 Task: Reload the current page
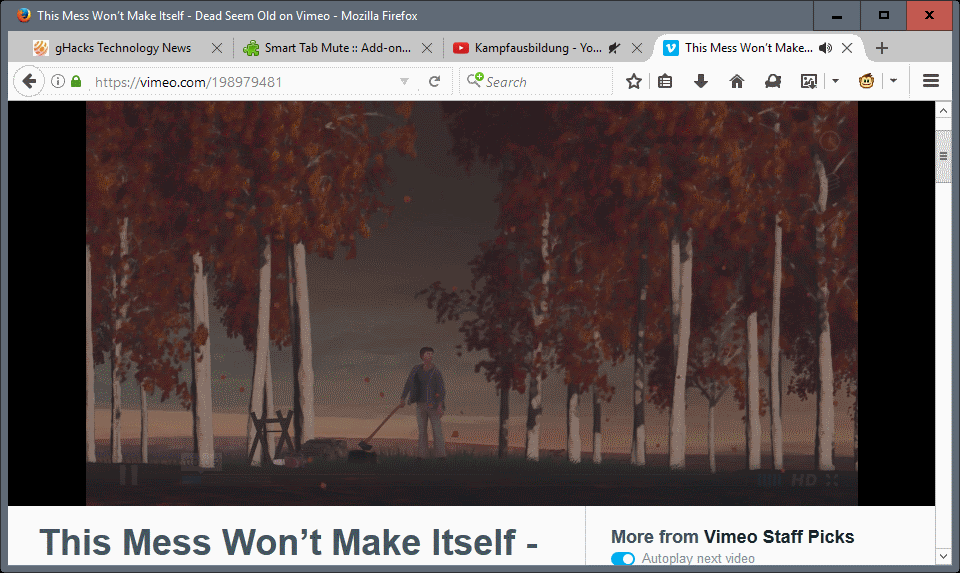(435, 81)
